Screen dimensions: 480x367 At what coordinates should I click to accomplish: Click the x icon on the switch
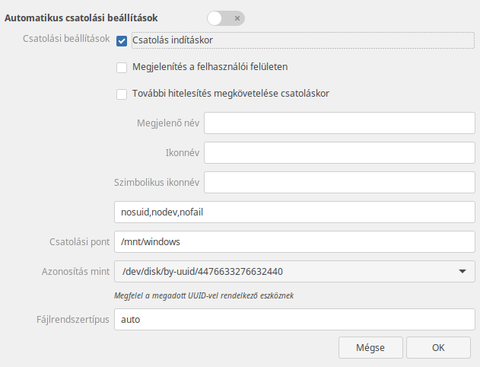tap(237, 18)
